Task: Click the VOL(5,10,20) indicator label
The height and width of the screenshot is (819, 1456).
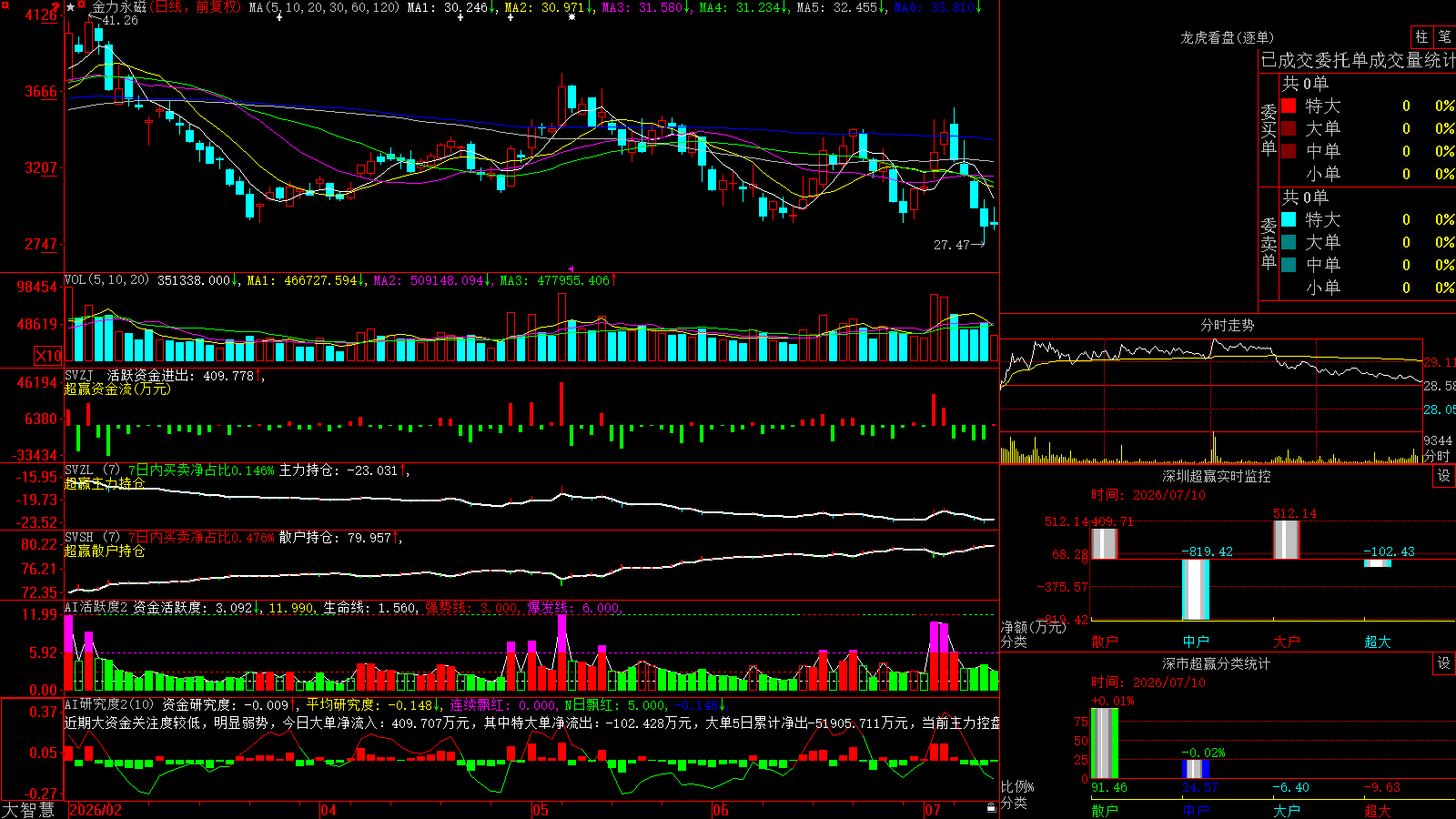Action: [x=106, y=279]
